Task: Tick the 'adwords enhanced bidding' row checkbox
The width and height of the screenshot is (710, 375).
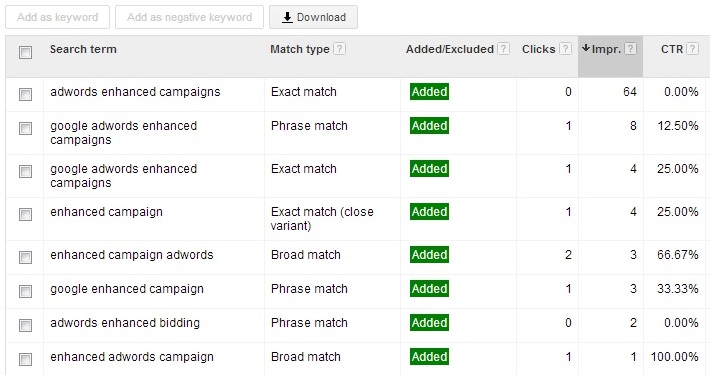Action: (25, 325)
